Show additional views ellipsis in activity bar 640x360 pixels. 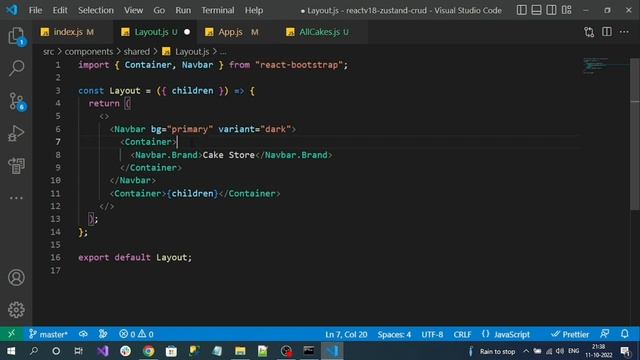(x=16, y=198)
